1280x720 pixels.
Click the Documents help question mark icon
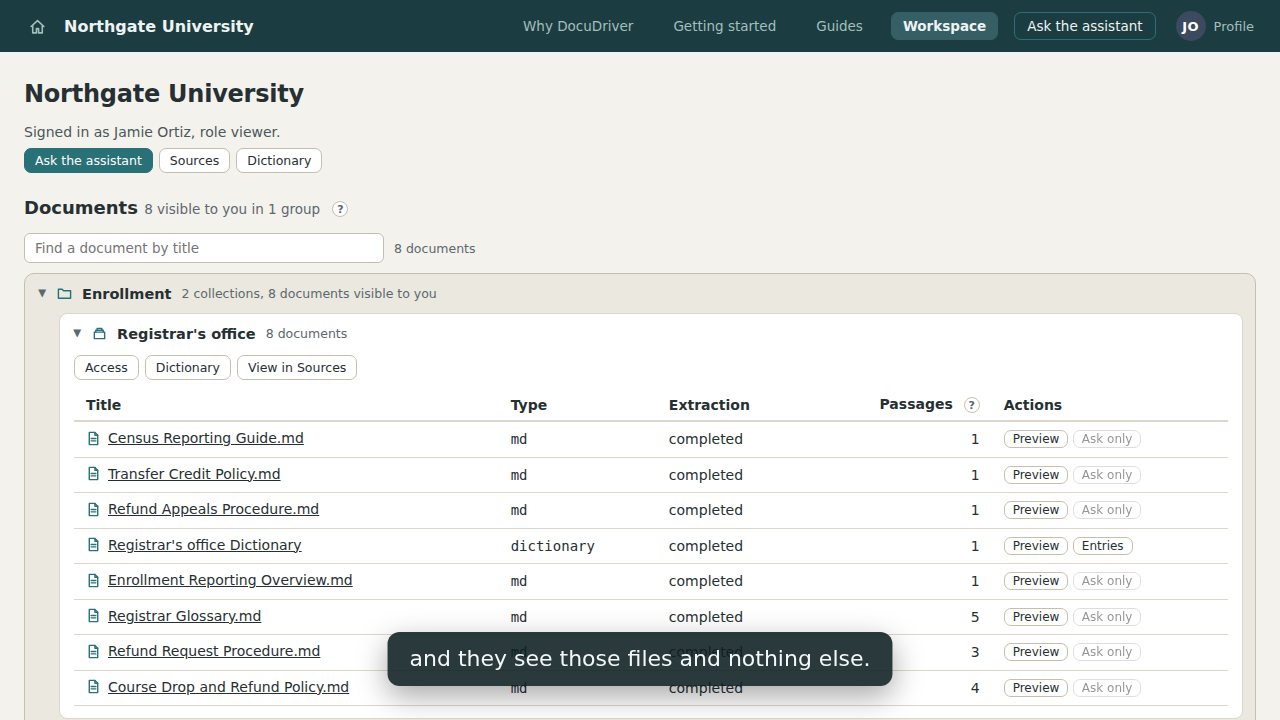pos(340,209)
